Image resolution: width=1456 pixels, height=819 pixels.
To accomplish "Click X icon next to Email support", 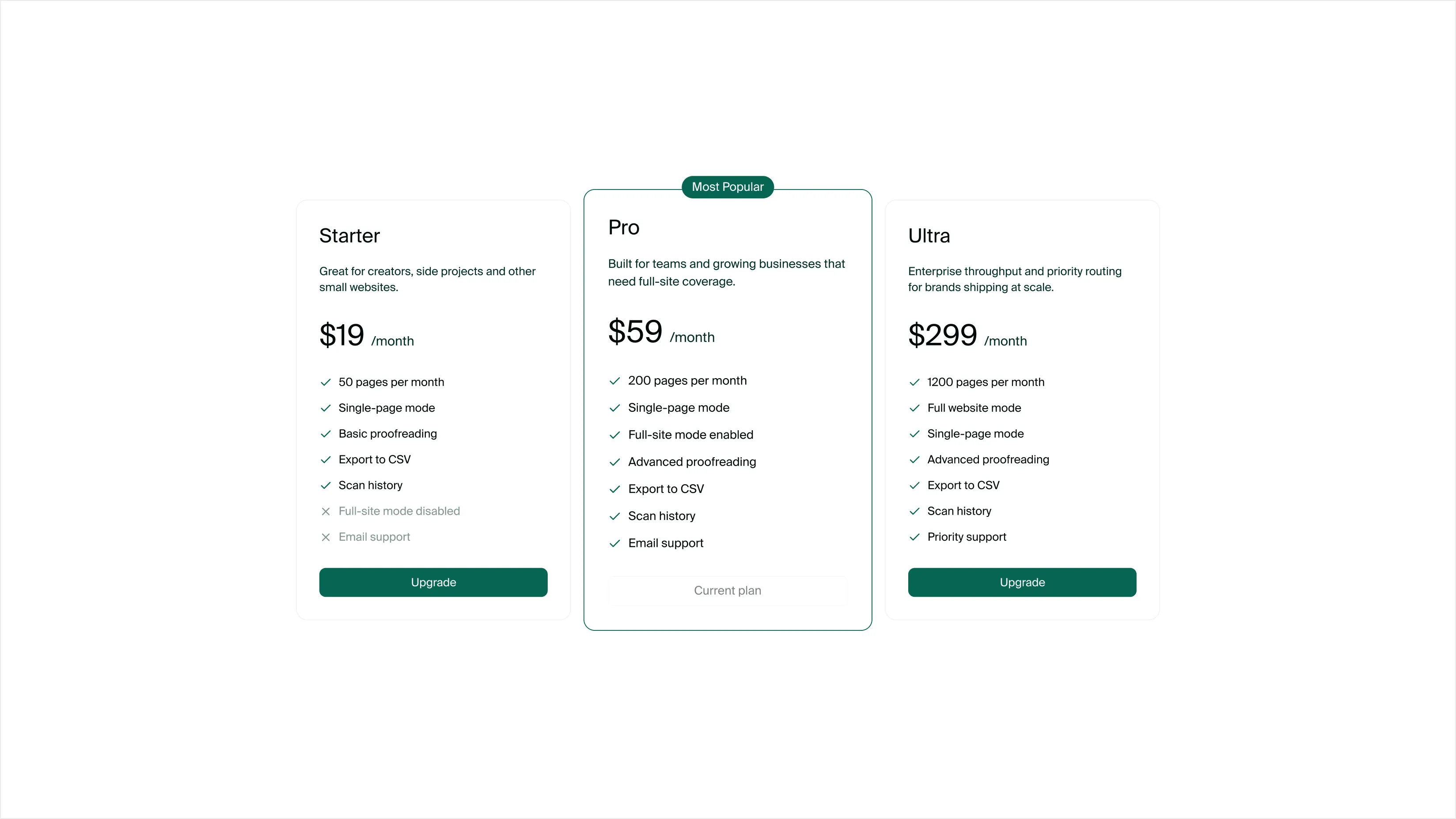I will click(326, 538).
